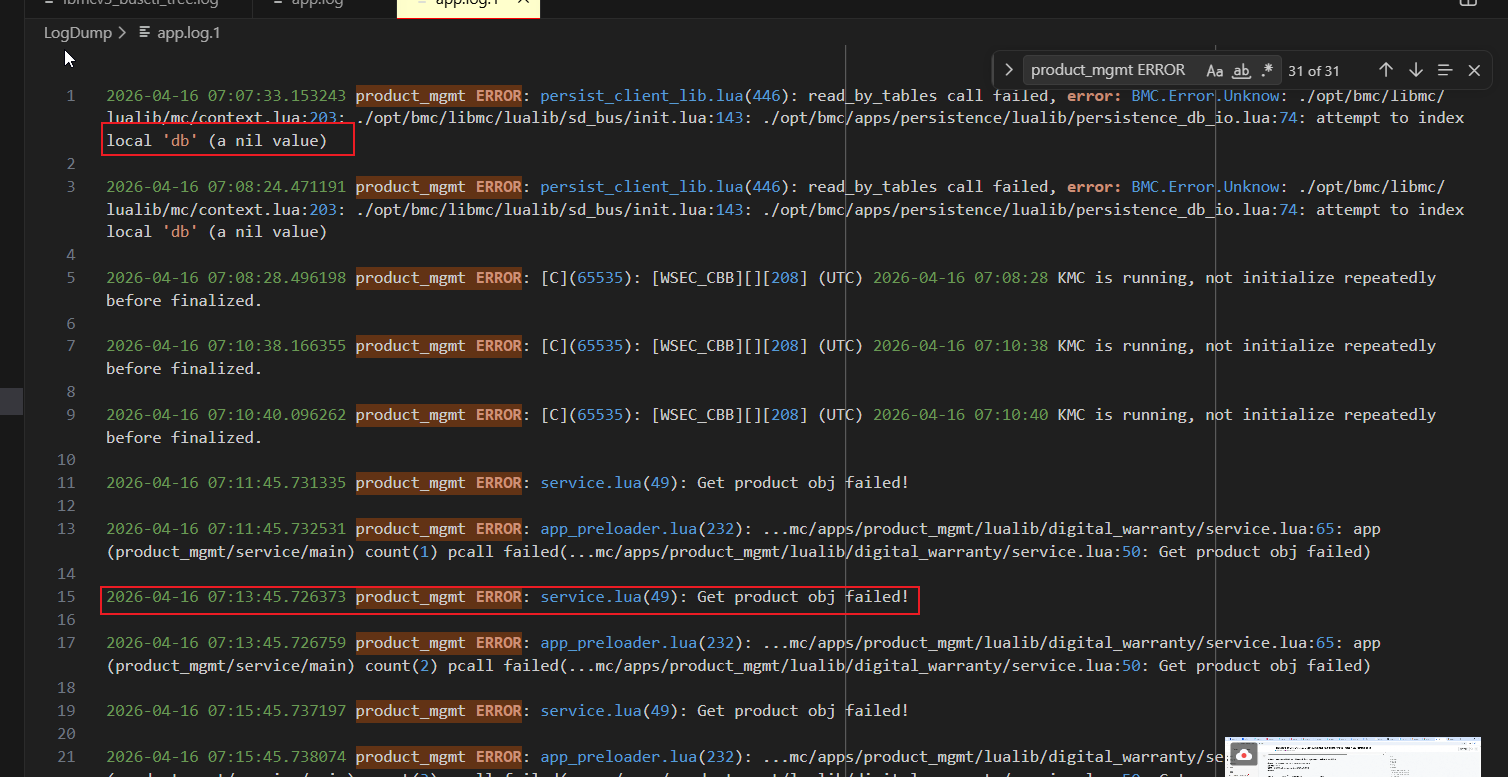Screen dimensions: 1508x777
Task: Expand the Replace field chevron
Action: click(x=1009, y=70)
